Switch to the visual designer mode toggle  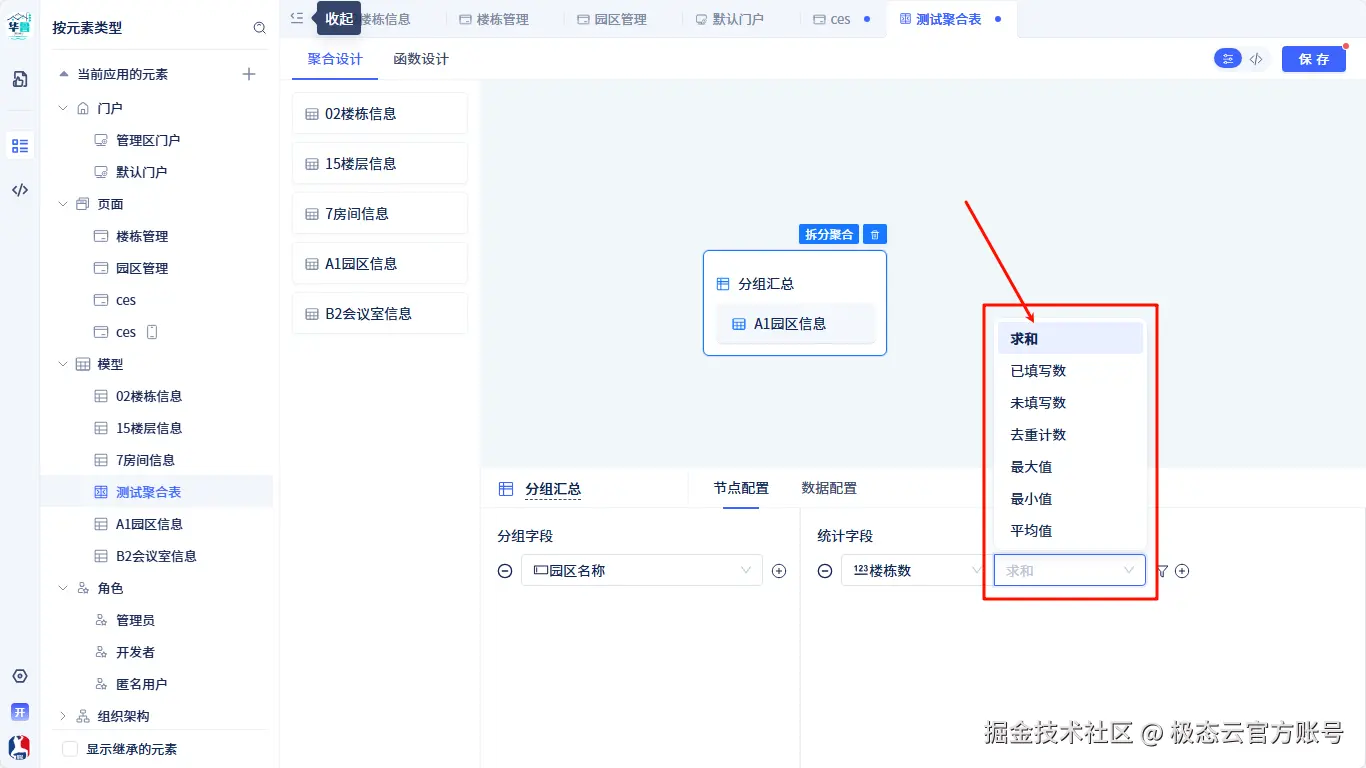coord(1227,59)
